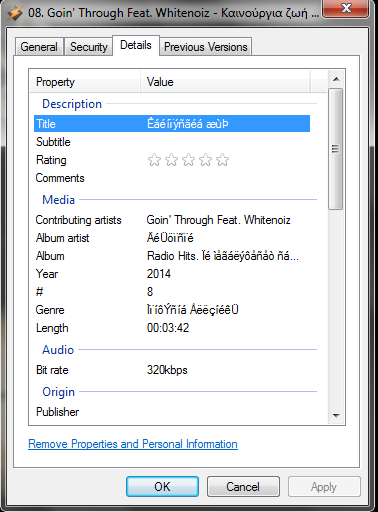Screen dimensions: 378x512
Task: Click the Winamp file icon in title bar
Action: tap(15, 13)
